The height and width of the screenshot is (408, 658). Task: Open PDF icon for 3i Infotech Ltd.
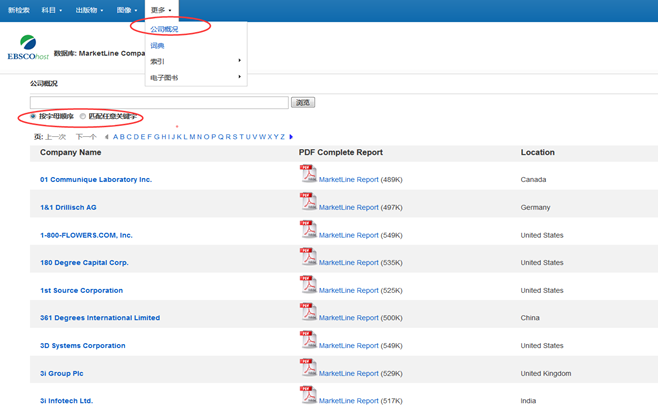[308, 395]
